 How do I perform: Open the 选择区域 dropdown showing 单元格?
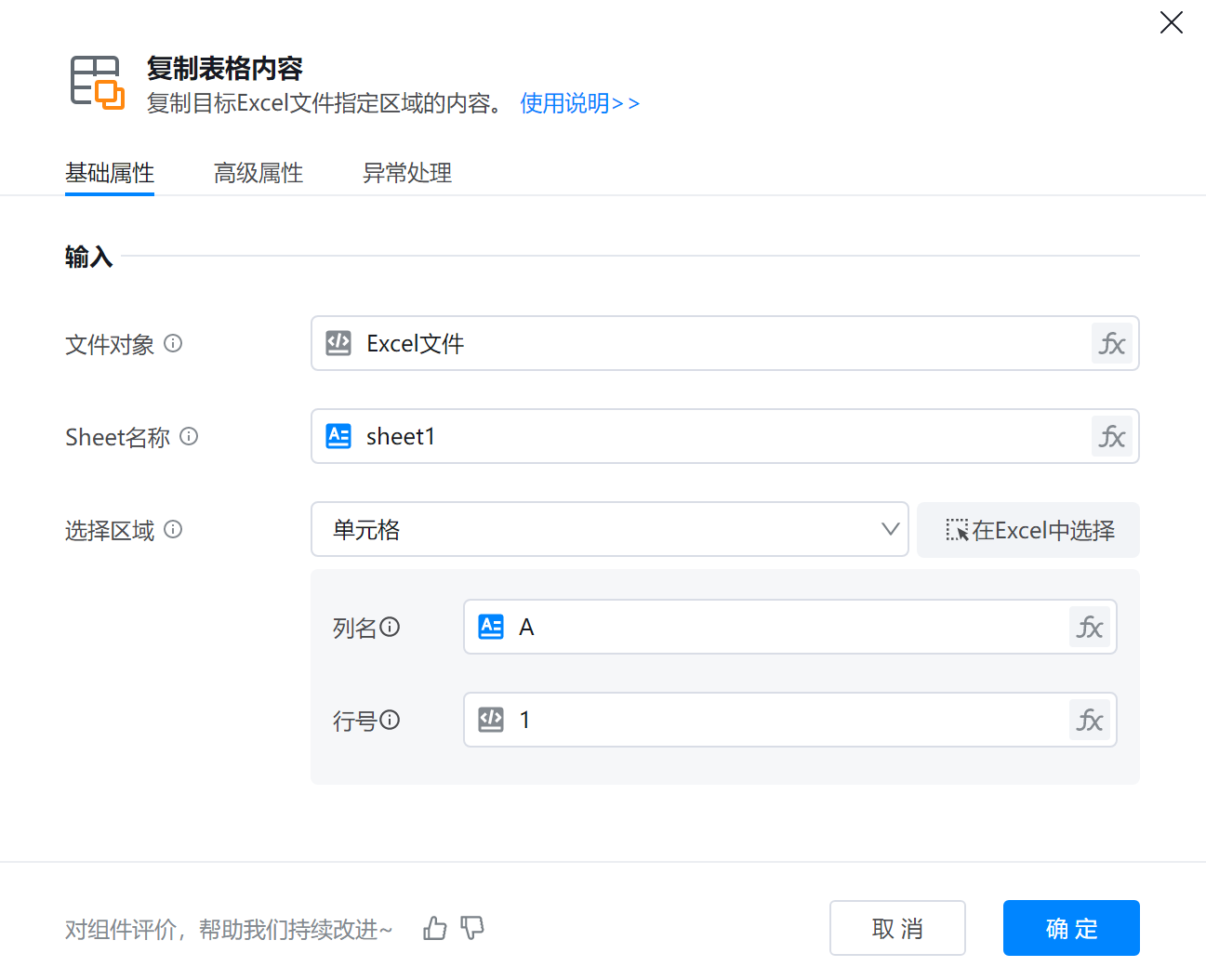[609, 530]
